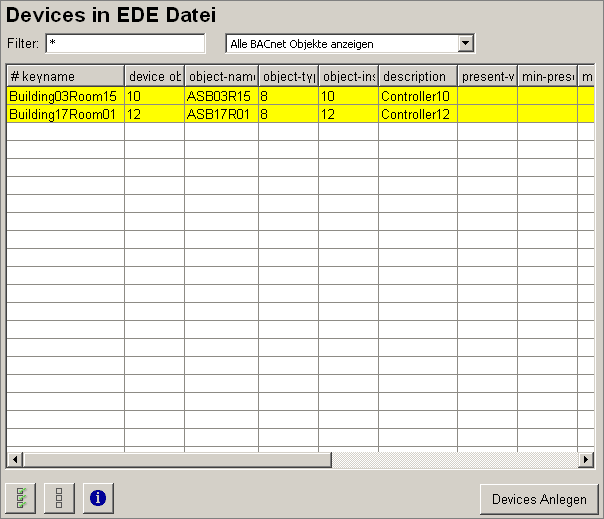Image resolution: width=604 pixels, height=519 pixels.
Task: Click the ASB03R15 object-name cell
Action: 220,96
